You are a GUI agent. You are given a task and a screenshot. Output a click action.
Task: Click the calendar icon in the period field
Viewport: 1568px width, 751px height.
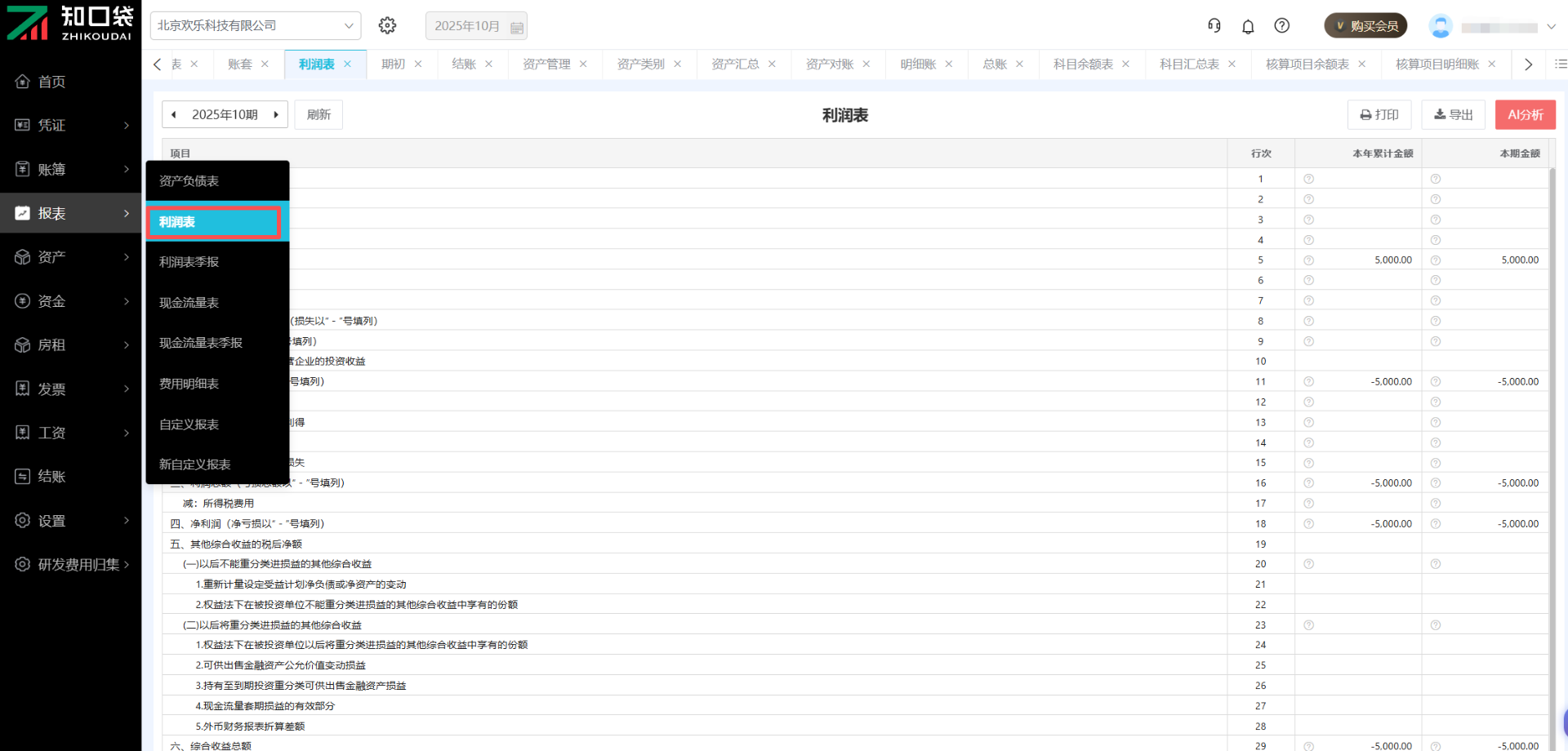click(x=516, y=27)
